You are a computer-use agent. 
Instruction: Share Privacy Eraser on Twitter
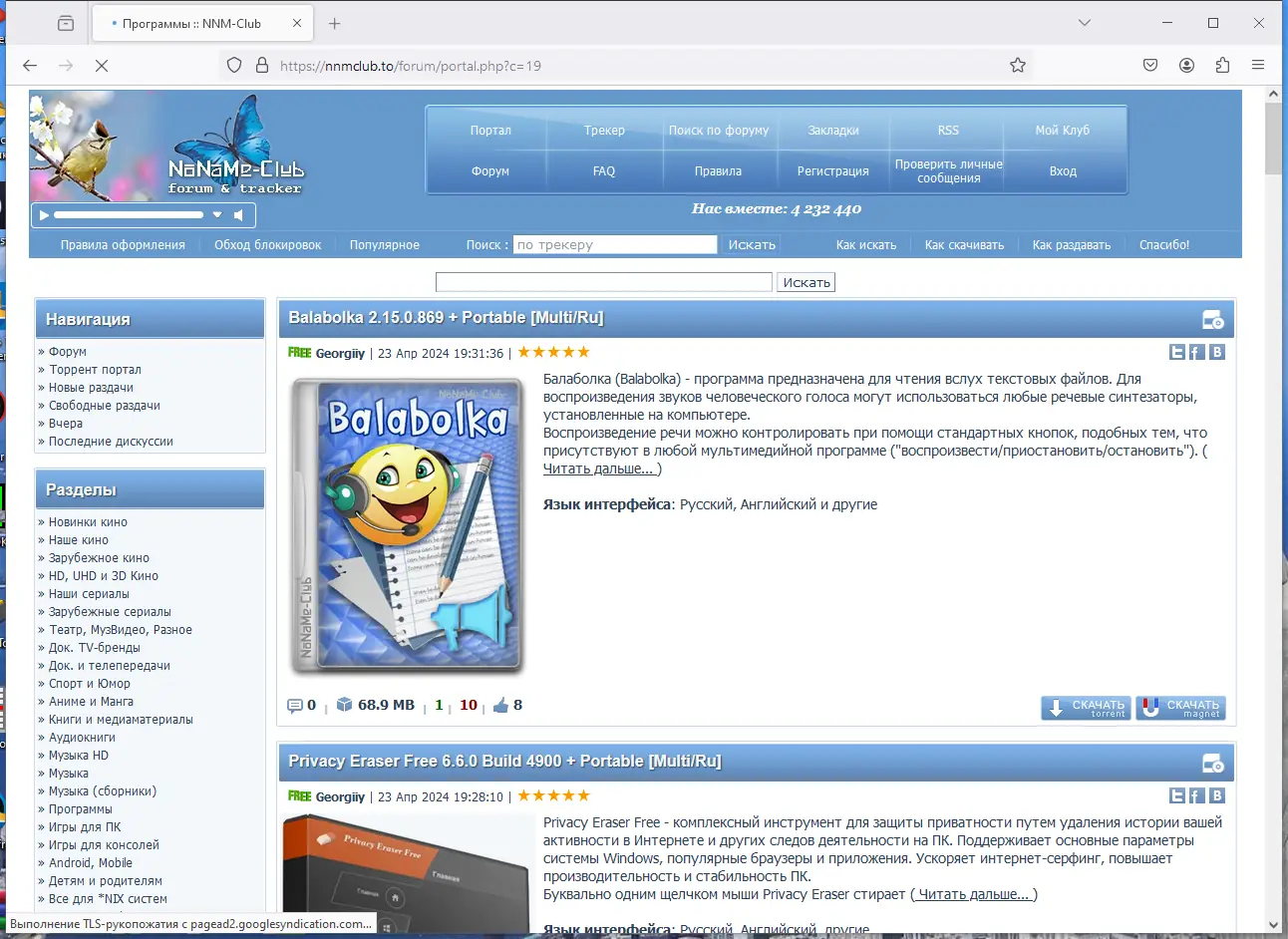point(1177,795)
